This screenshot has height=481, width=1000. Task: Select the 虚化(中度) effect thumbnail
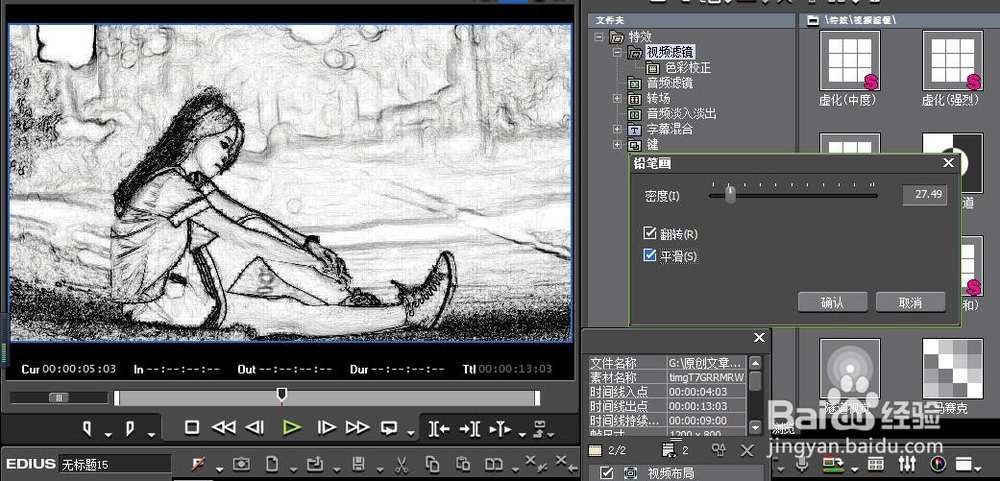[849, 61]
